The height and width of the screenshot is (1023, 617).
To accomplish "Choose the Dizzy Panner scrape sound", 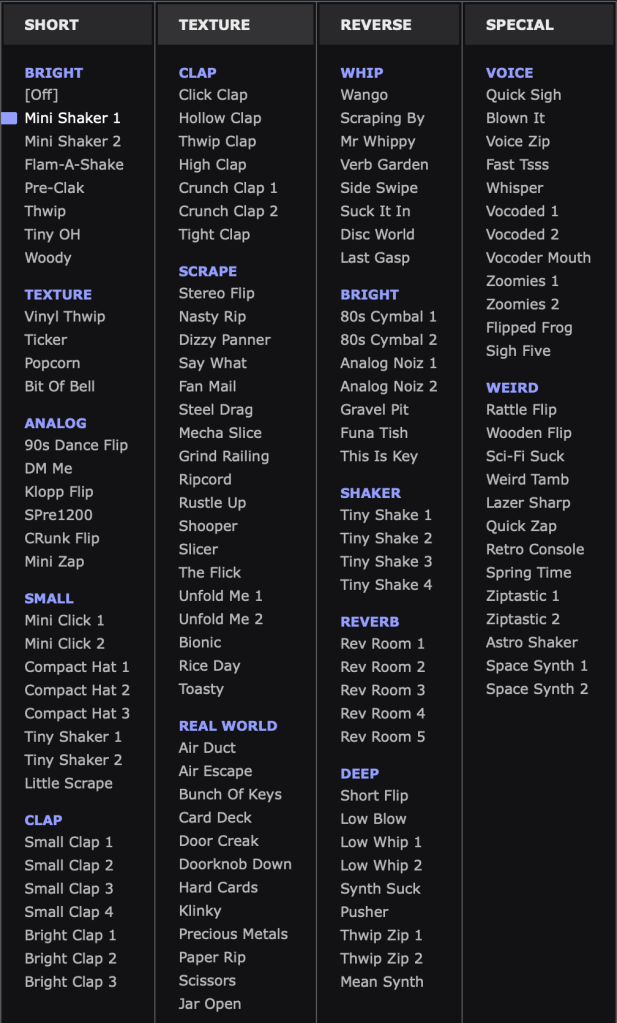I will pos(225,340).
